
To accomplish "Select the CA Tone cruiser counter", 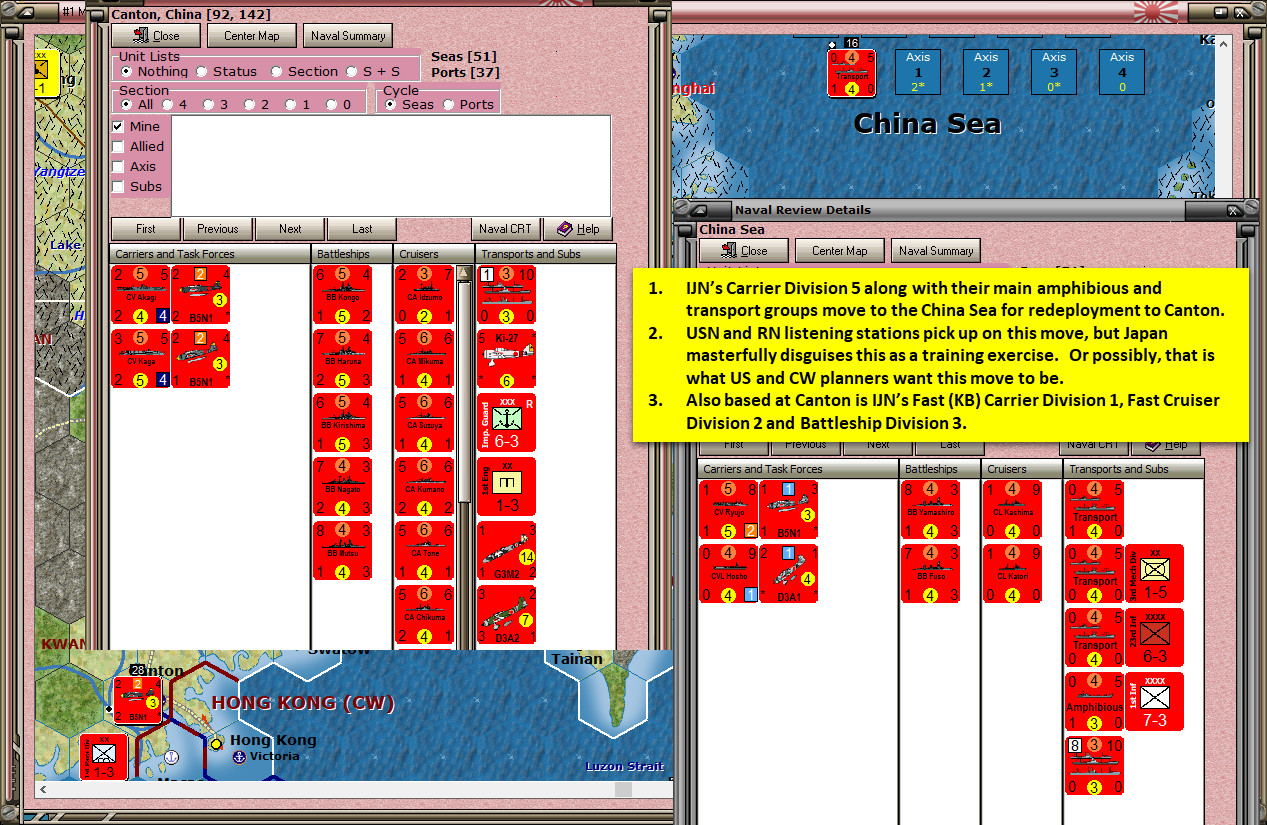I will (x=425, y=551).
